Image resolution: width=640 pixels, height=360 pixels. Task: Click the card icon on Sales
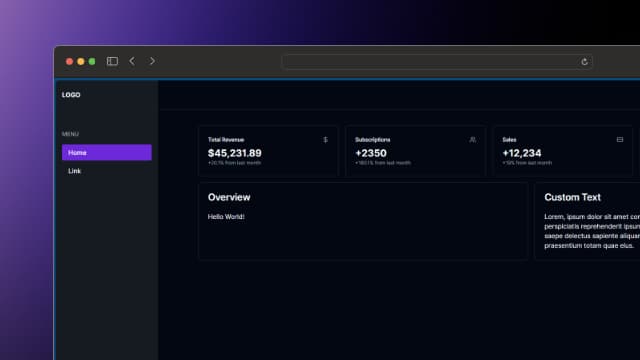pyautogui.click(x=620, y=140)
